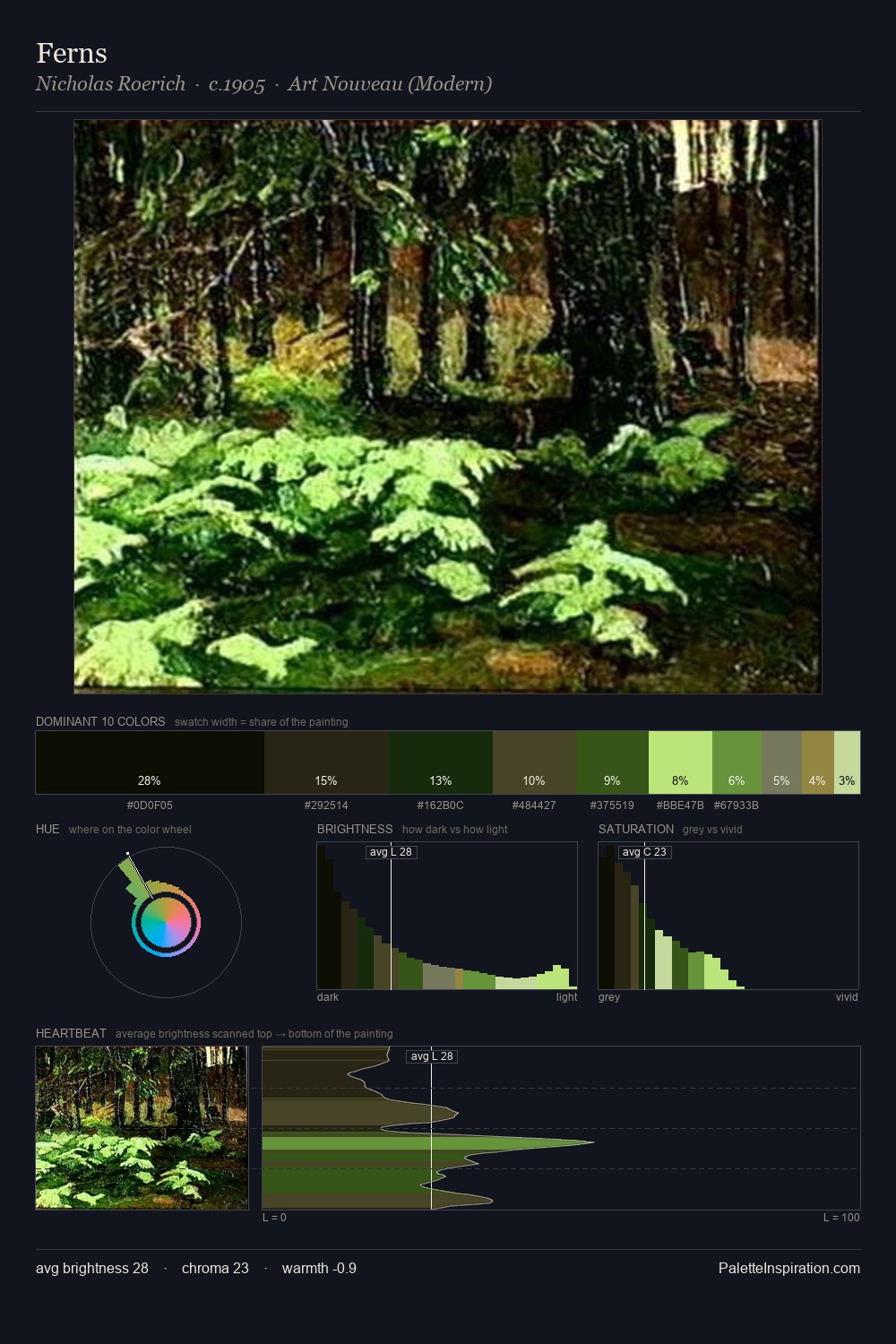Click the BRIGHTNESS section heading
Screen dimensions: 896x1344
(355, 829)
